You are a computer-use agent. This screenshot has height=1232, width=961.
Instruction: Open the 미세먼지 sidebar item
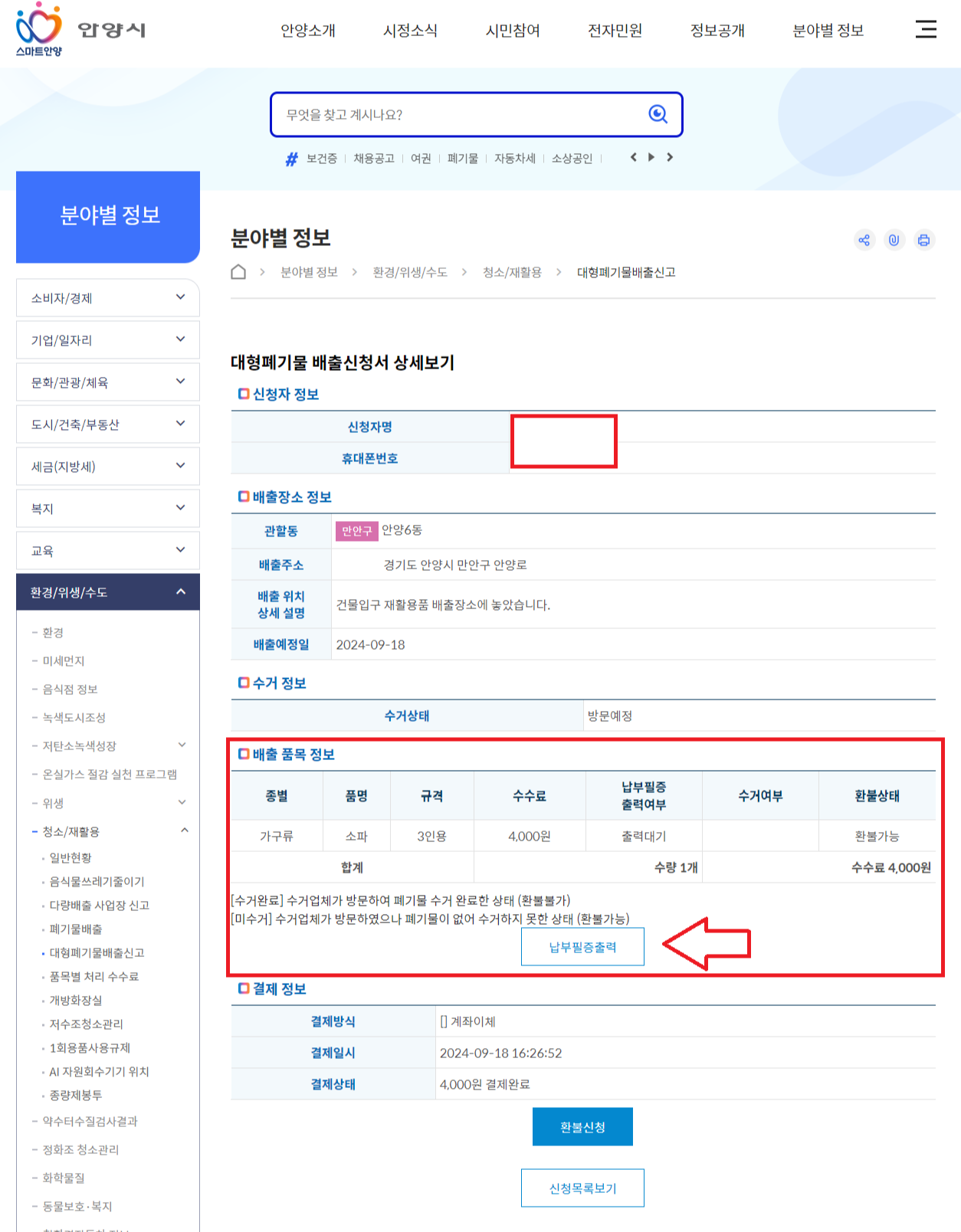(x=64, y=661)
